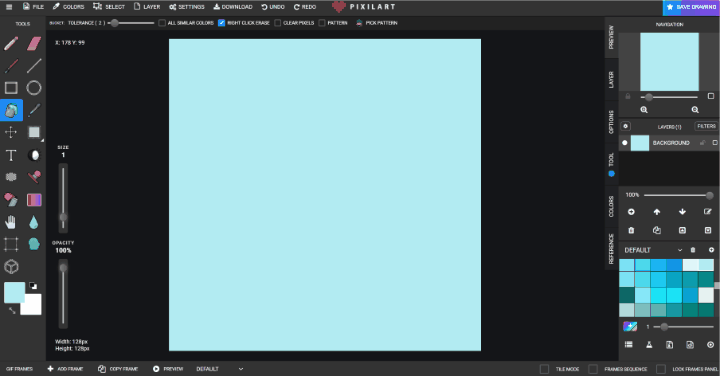Select the Pencil tool
The height and width of the screenshot is (376, 720).
click(x=11, y=44)
